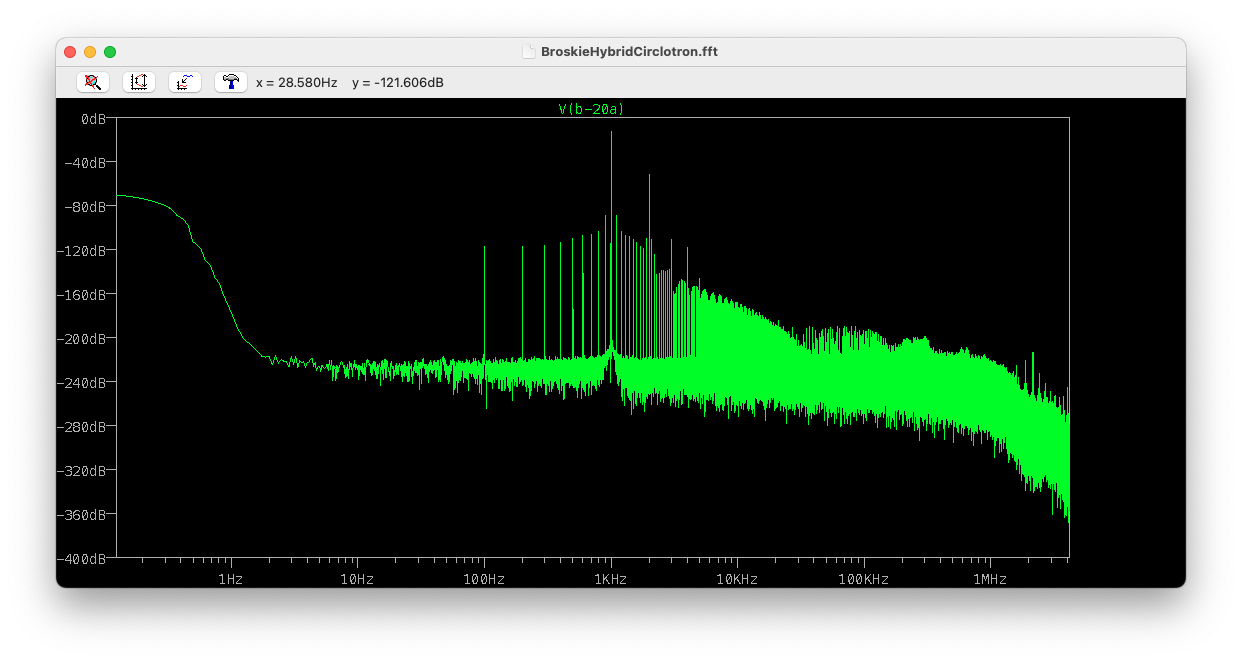1242x662 pixels.
Task: Click the 100KHz frequency axis label
Action: (864, 580)
